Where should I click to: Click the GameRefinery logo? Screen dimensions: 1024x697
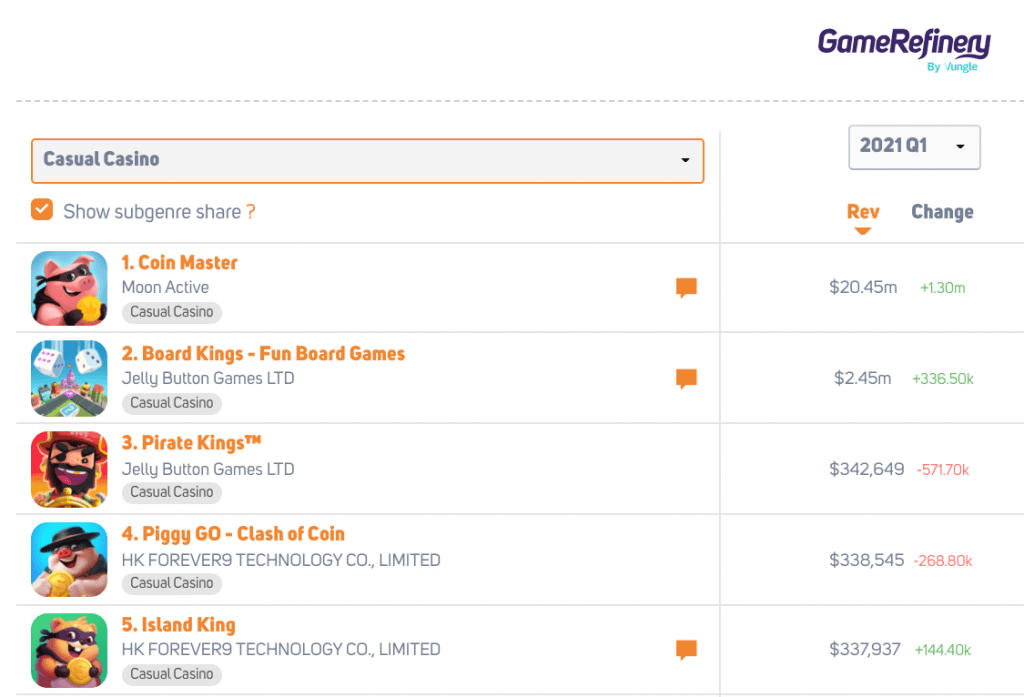click(903, 47)
